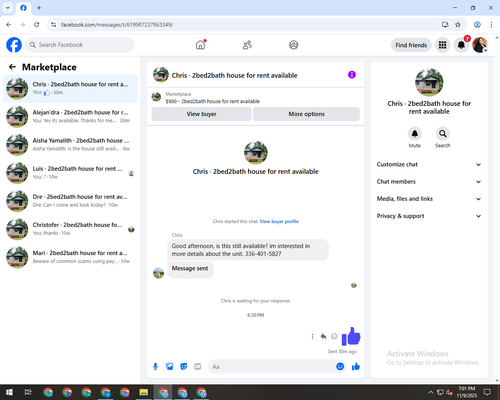Open the Christofer conversation
The height and width of the screenshot is (400, 500).
(x=70, y=229)
